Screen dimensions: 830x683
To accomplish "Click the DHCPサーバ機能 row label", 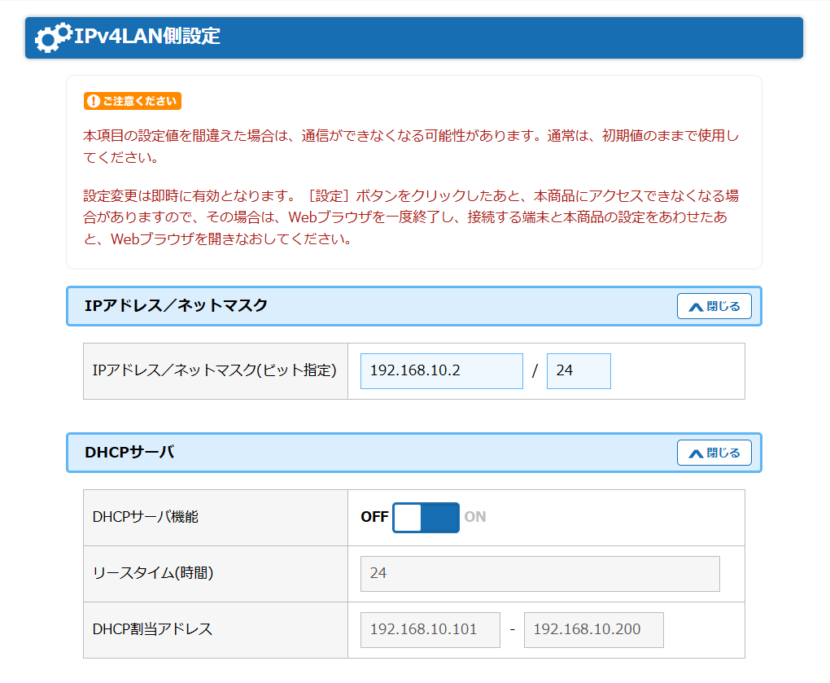I will point(145,517).
